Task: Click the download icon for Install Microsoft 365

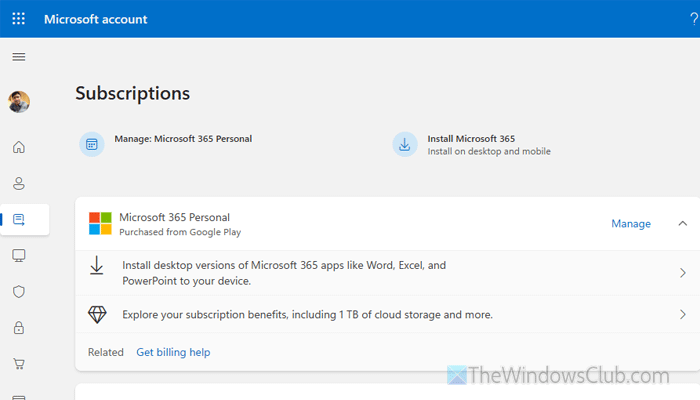Action: point(405,144)
